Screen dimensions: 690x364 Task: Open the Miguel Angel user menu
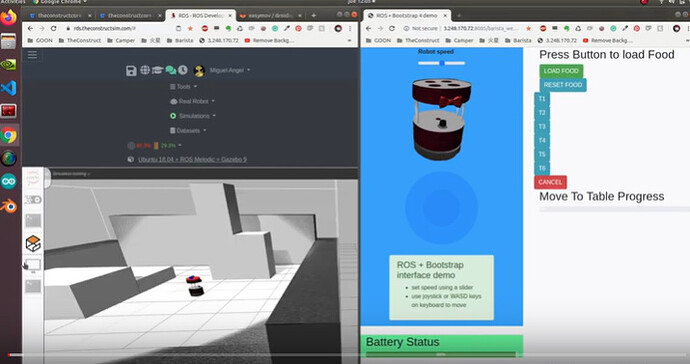229,70
